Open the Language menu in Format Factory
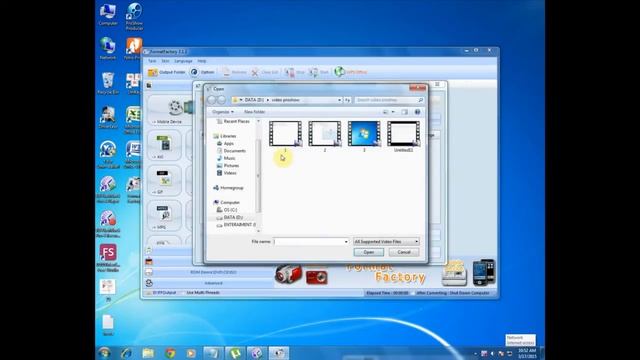 [x=183, y=61]
